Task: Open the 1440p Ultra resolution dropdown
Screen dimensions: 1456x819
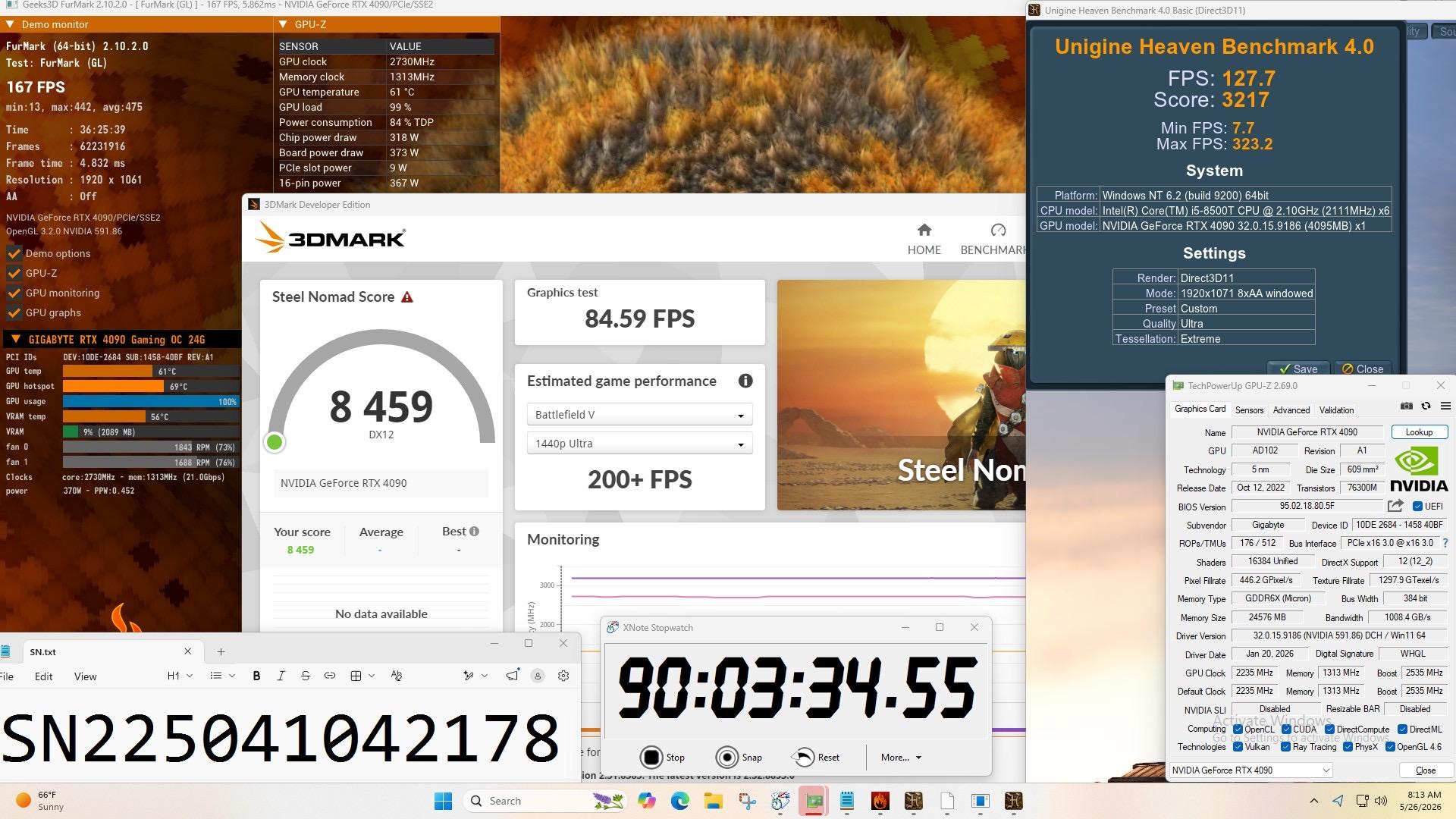Action: point(639,444)
